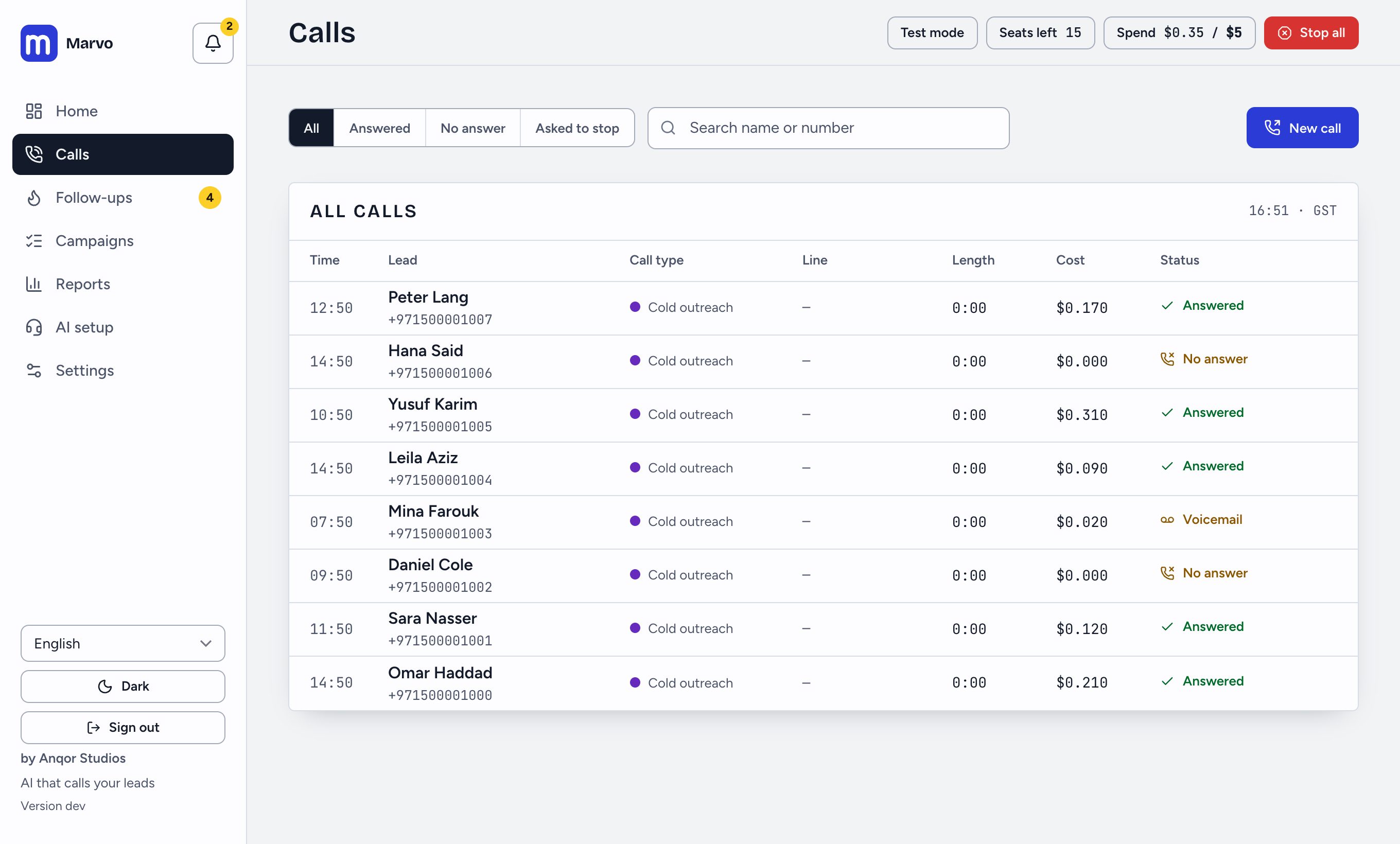Click the search magnifier icon

[x=668, y=128]
